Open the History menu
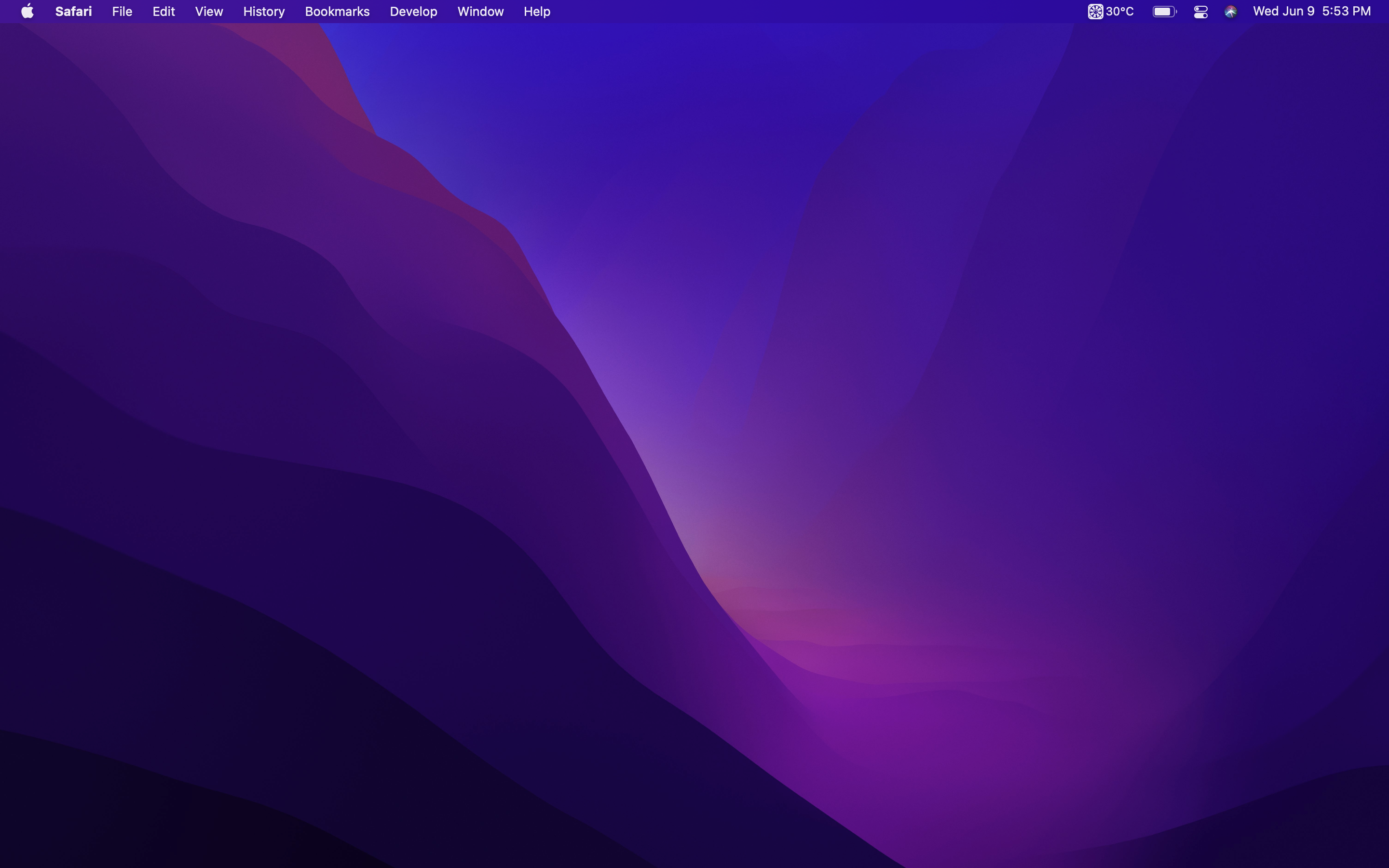 (264, 12)
